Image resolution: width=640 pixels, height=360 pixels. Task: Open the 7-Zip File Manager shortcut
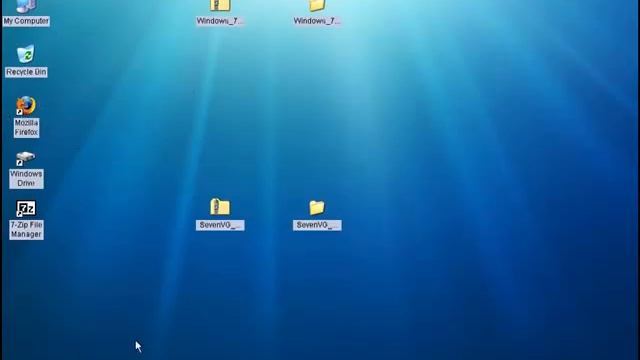click(x=26, y=220)
